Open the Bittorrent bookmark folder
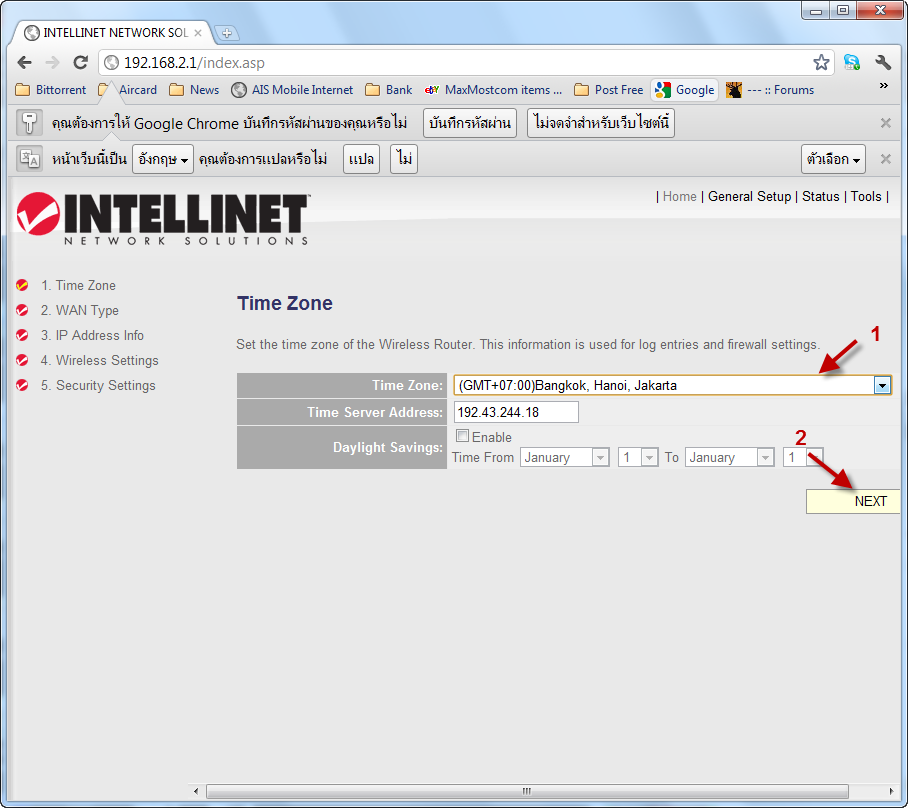This screenshot has height=808, width=908. click(x=51, y=90)
